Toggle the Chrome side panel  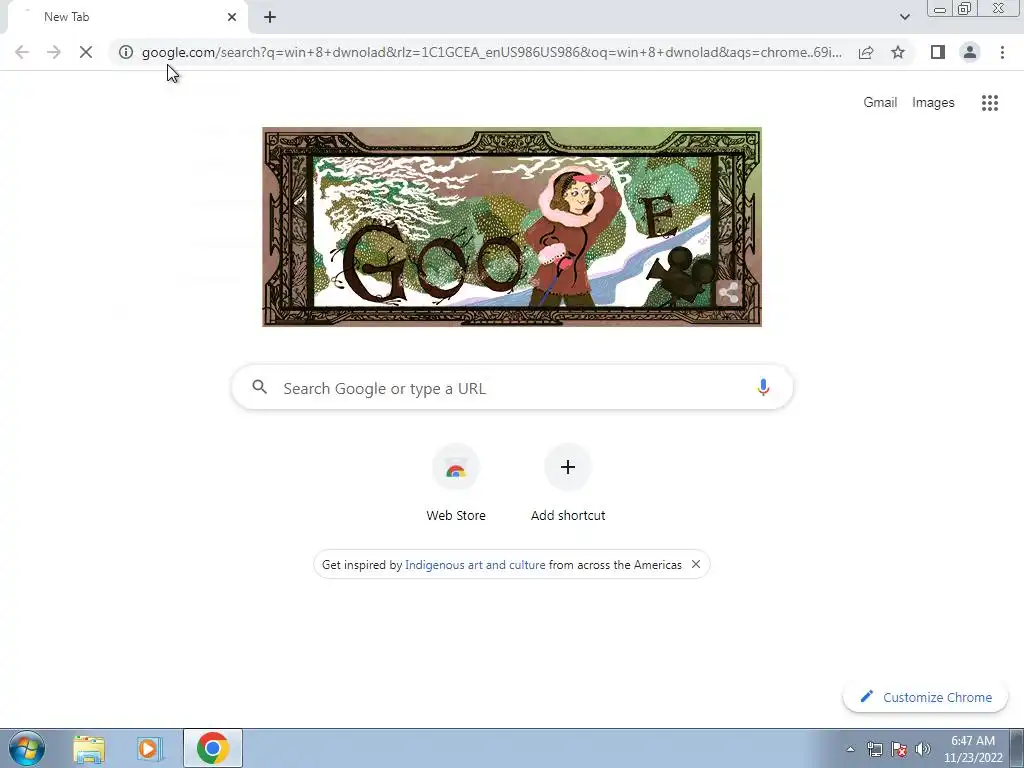pos(938,52)
